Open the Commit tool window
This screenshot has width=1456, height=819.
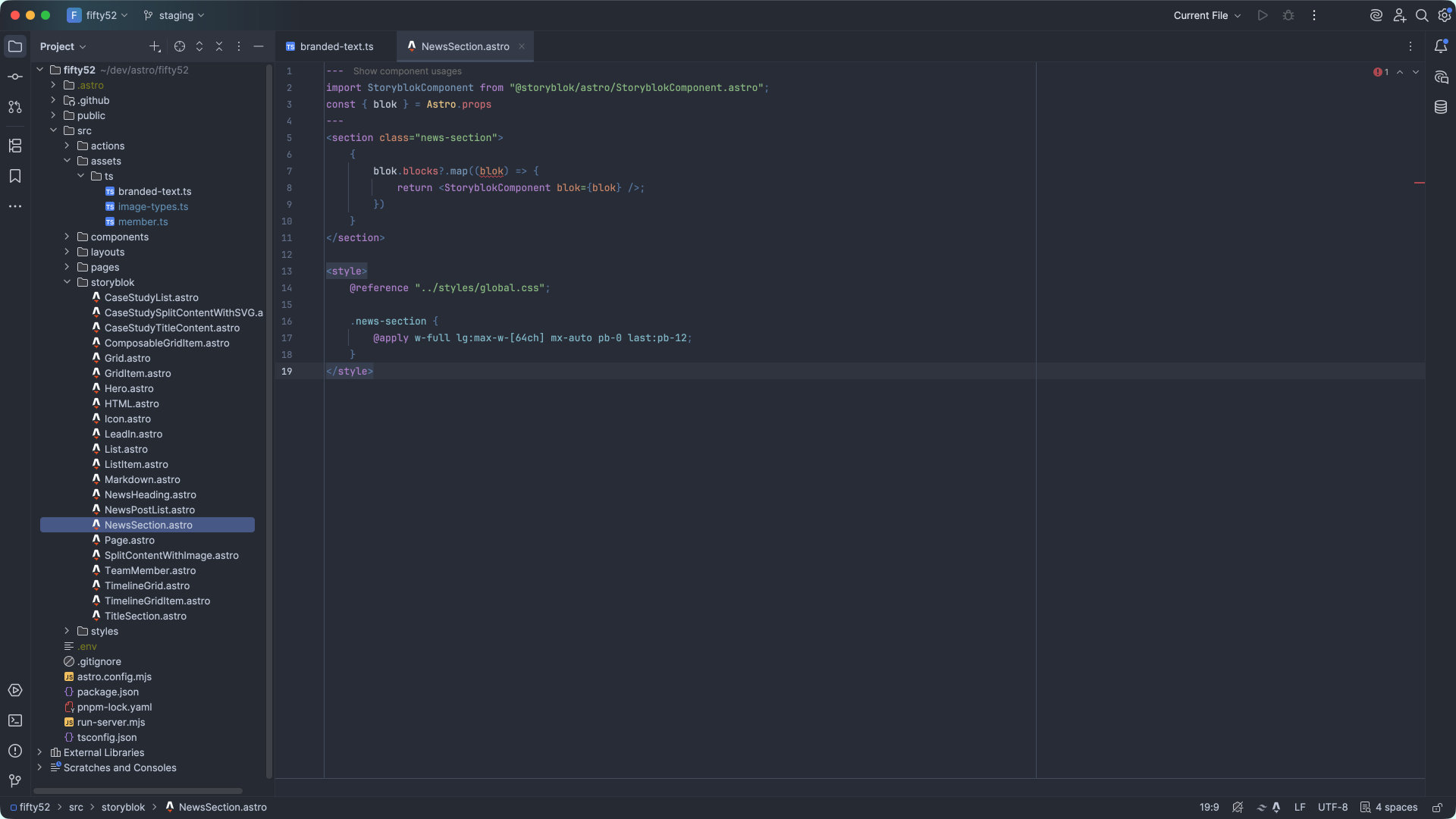tap(14, 77)
